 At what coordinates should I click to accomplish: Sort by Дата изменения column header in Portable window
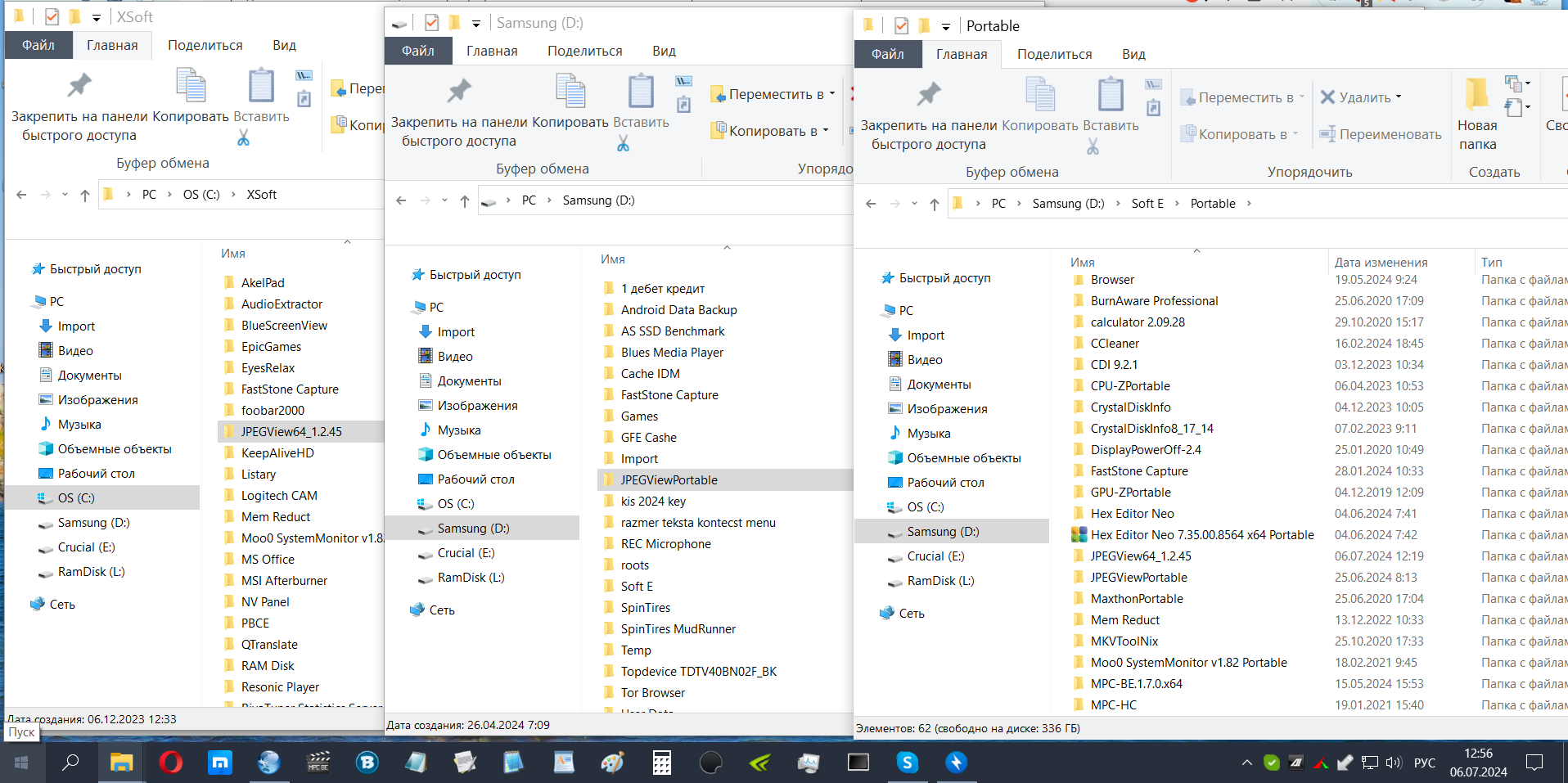click(1381, 263)
